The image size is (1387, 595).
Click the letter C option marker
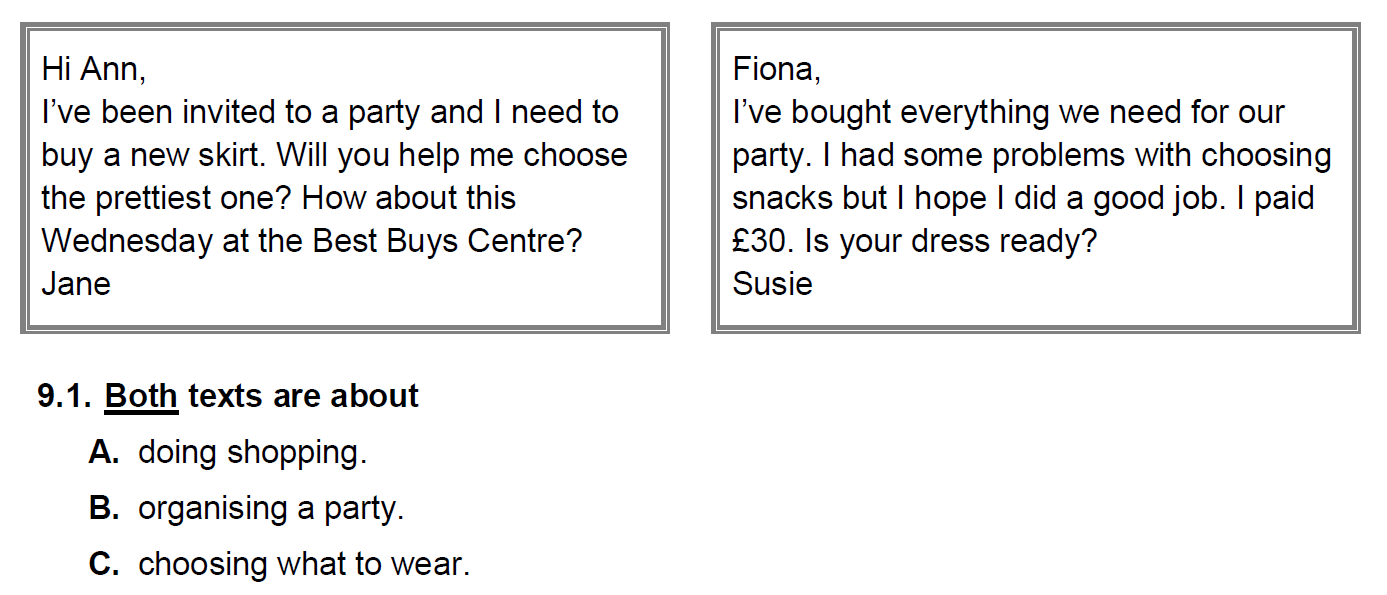click(104, 565)
